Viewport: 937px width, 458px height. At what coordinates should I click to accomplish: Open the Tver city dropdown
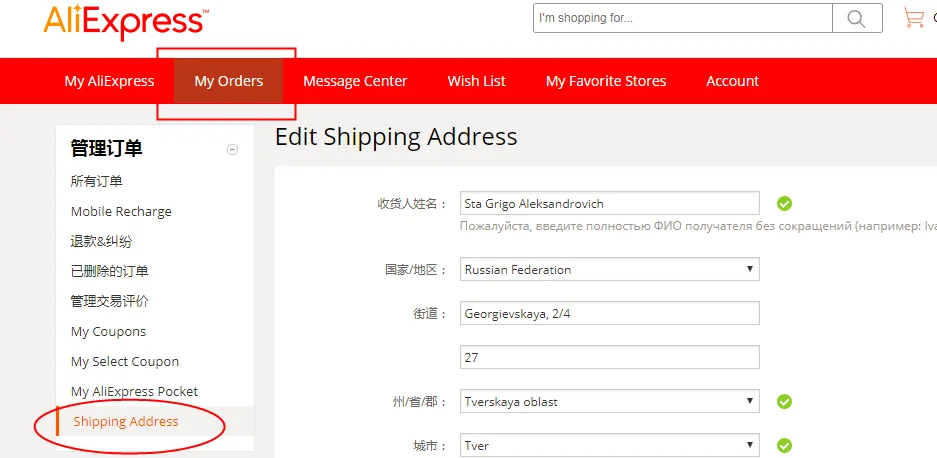(x=610, y=445)
